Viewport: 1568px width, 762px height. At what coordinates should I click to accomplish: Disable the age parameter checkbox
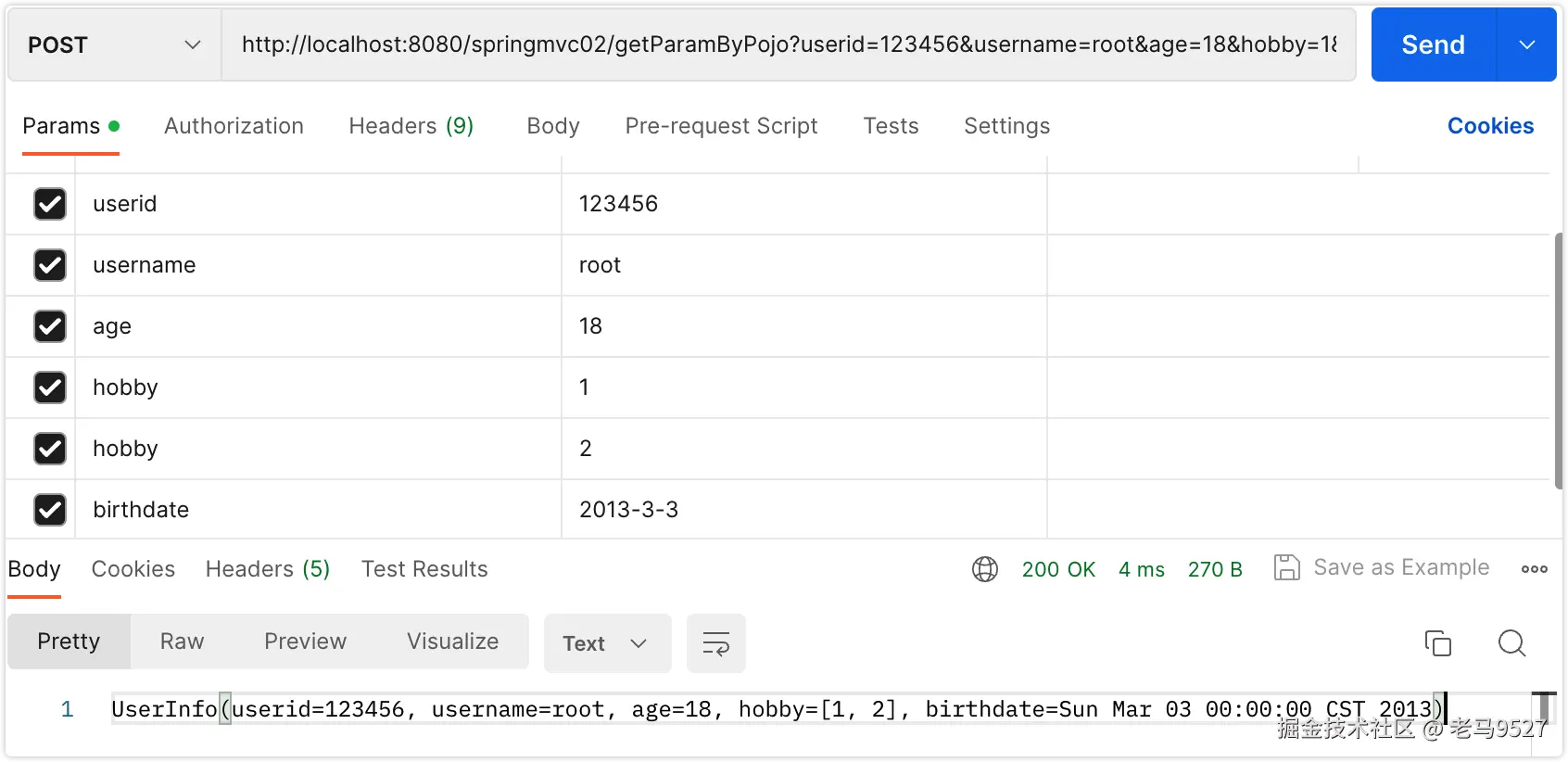click(x=50, y=326)
